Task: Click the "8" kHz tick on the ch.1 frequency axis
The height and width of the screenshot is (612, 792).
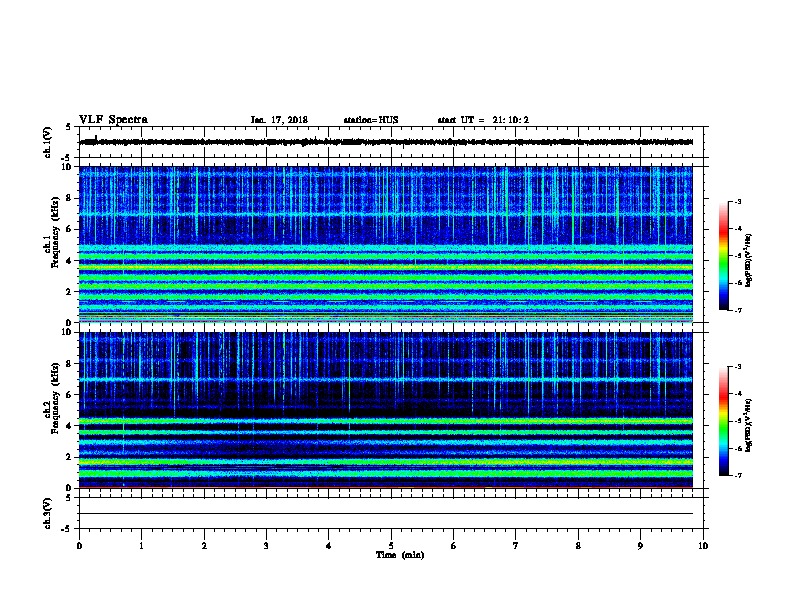Action: [x=69, y=198]
